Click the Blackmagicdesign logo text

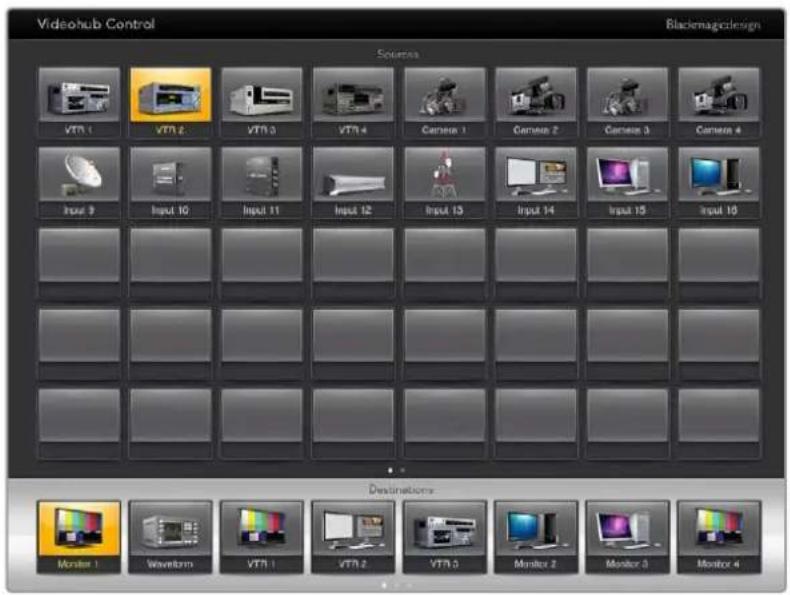tap(712, 24)
